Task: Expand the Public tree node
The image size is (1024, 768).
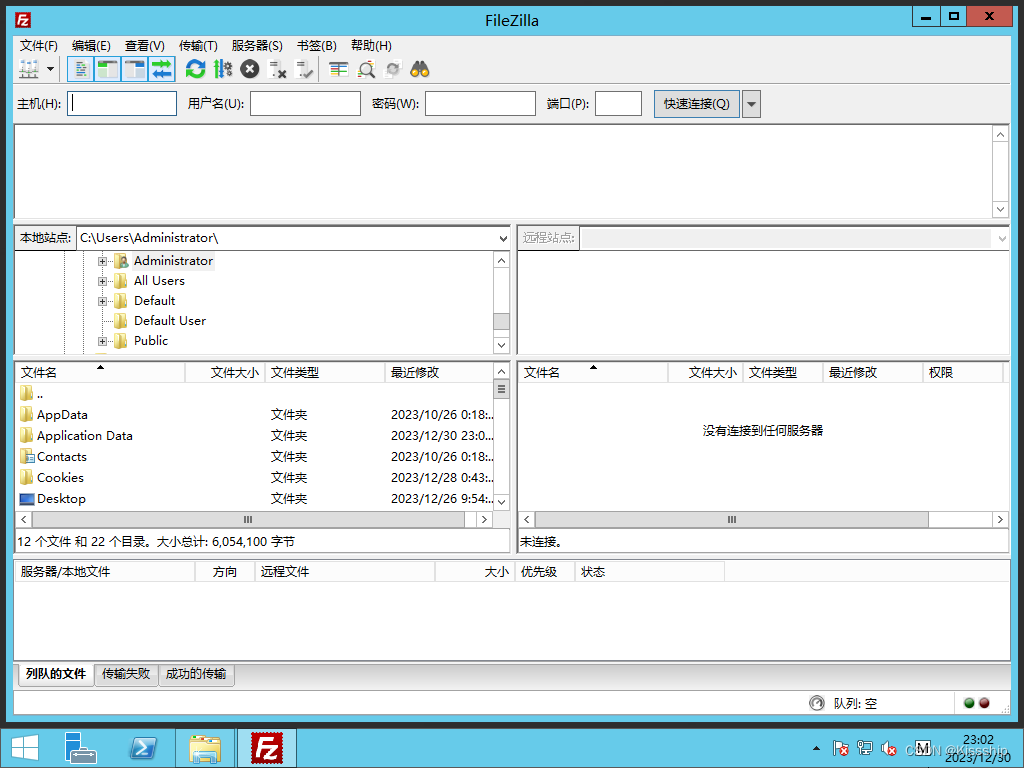Action: pos(102,342)
